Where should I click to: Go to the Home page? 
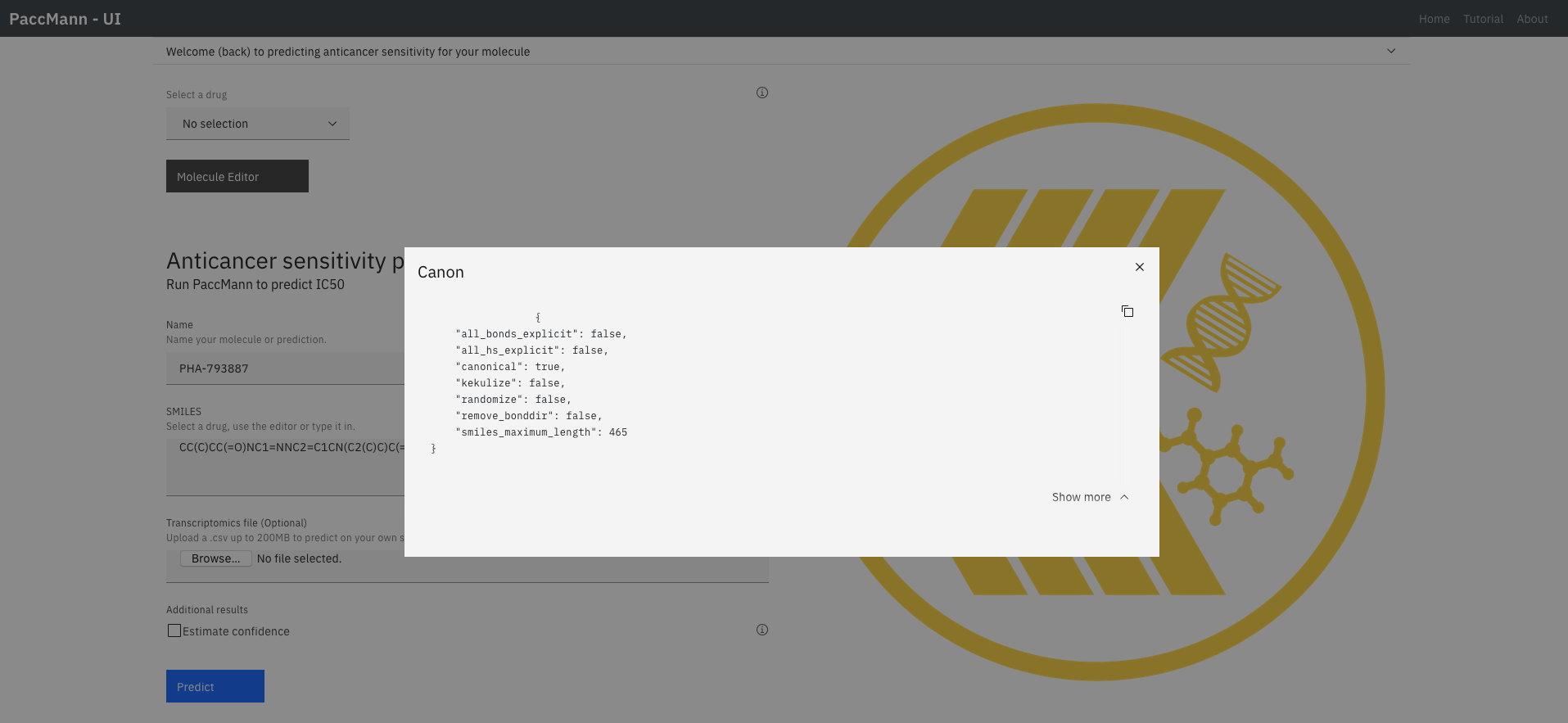tap(1434, 19)
